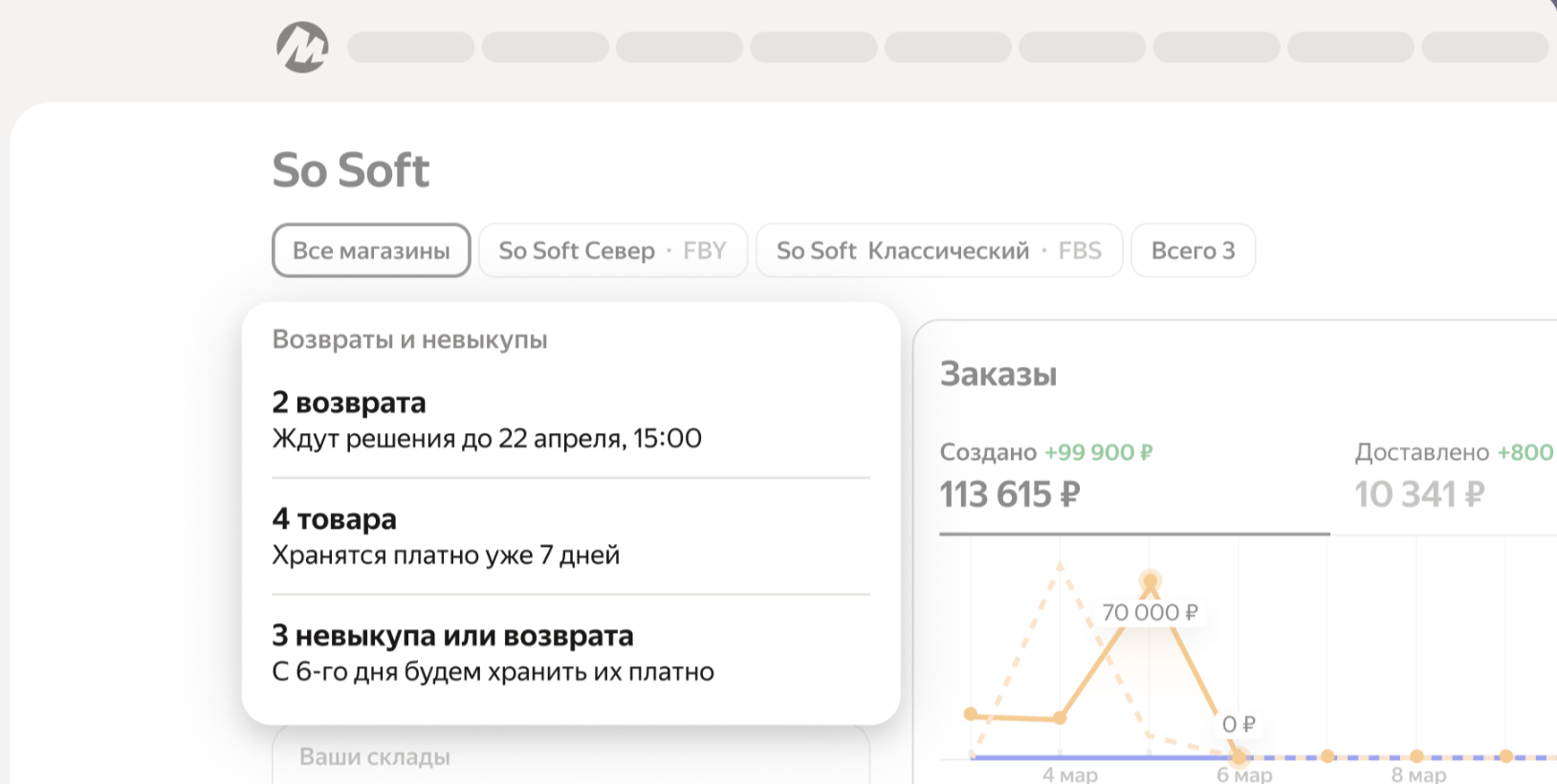Click the "+99 900 ₽" growth indicator
Screen dimensions: 1557x784
click(x=1098, y=452)
